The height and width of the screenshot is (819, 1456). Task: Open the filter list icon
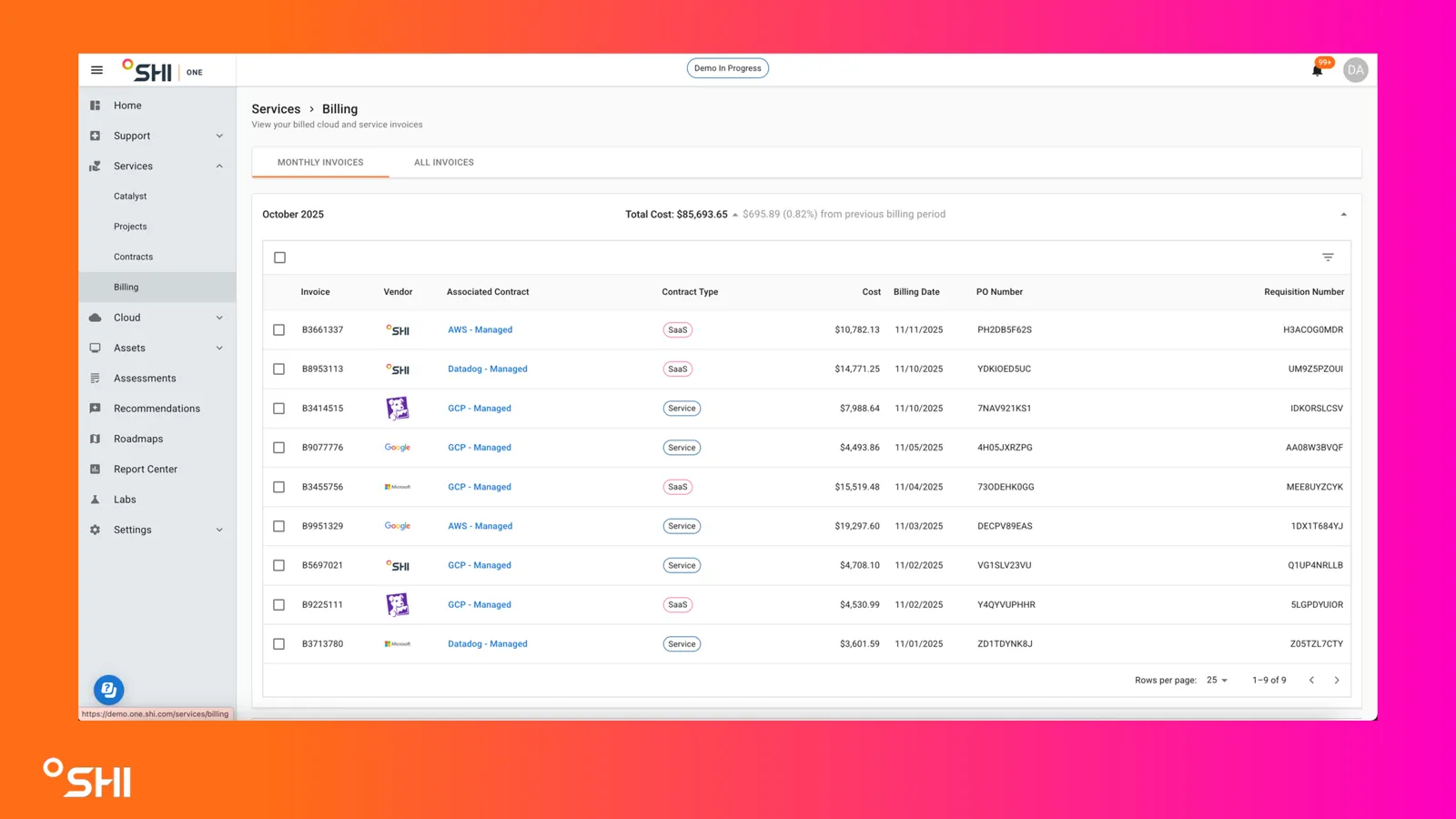point(1328,258)
